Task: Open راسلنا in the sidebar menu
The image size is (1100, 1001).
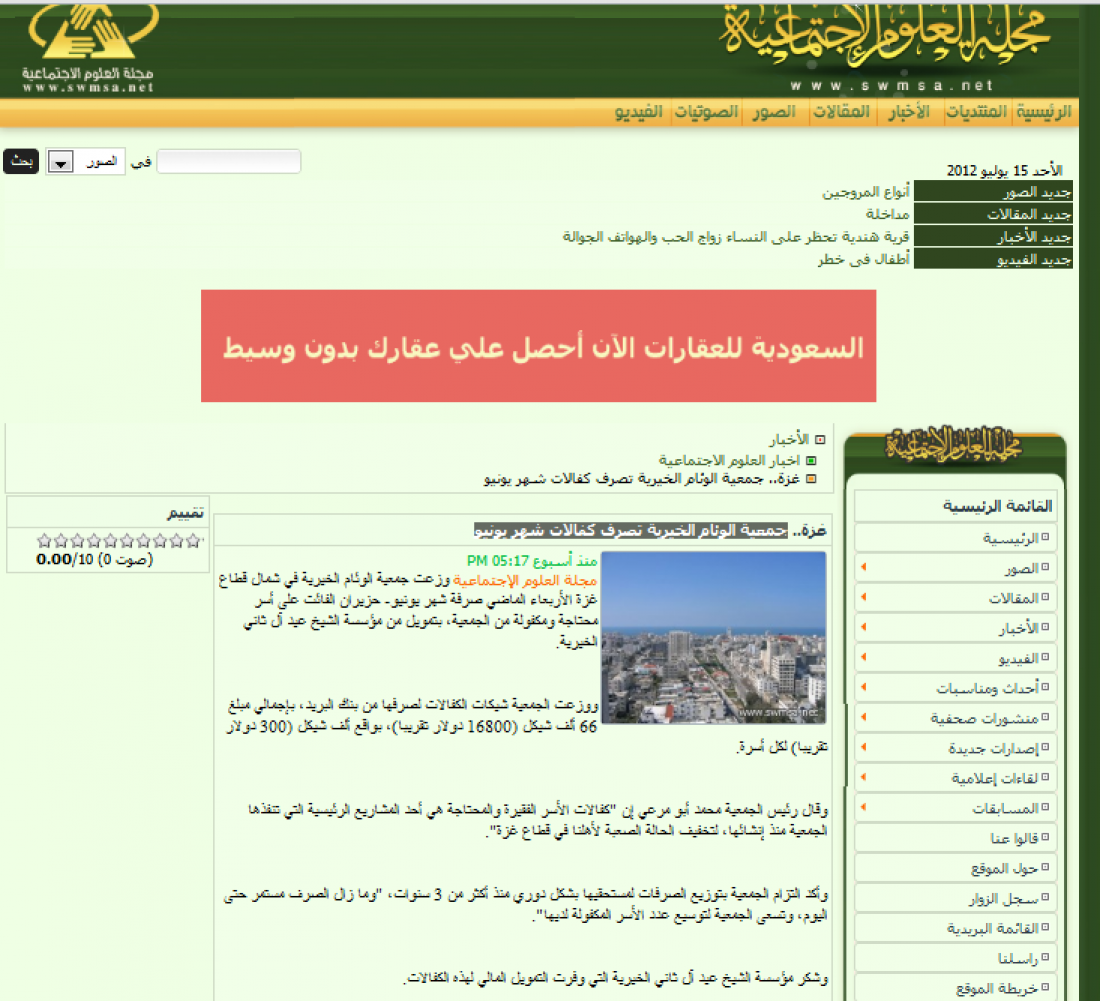Action: [x=955, y=958]
